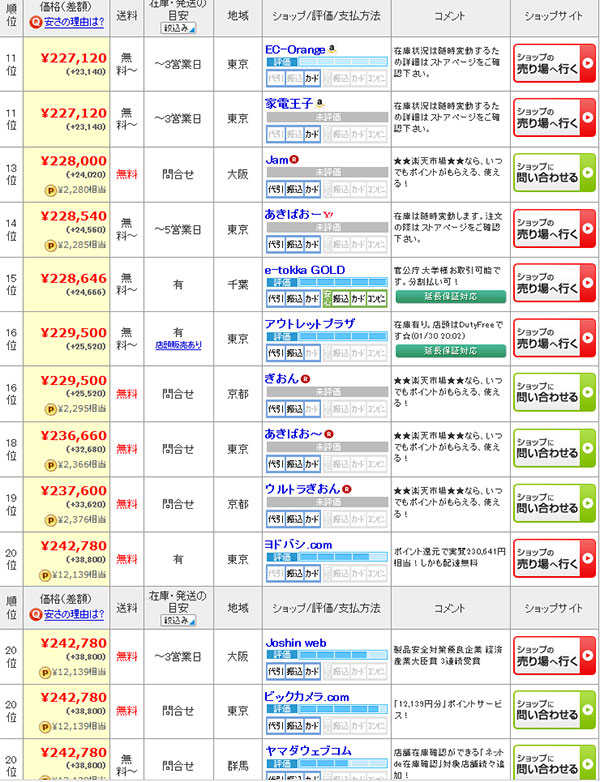Viewport: 600px width, 782px height.
Task: Open the Joshin web shop link
Action: 296,643
